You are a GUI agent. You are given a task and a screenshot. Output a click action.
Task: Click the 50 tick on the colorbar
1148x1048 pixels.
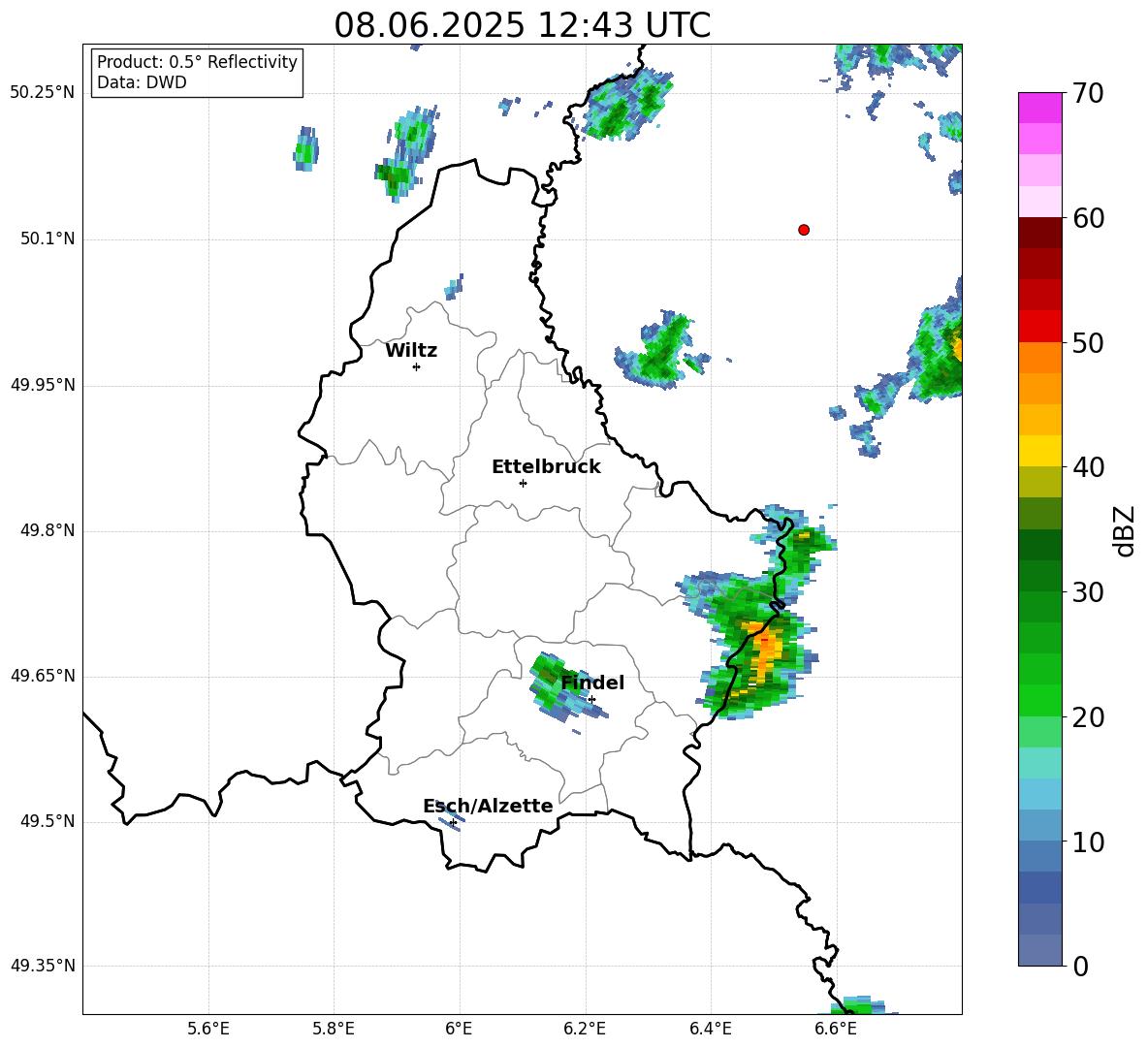1088,342
